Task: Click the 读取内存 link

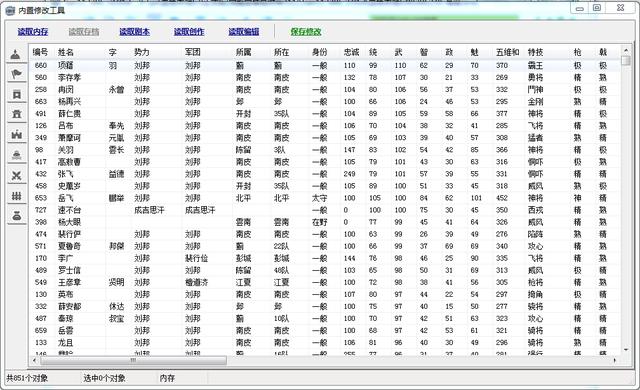Action: [x=33, y=32]
